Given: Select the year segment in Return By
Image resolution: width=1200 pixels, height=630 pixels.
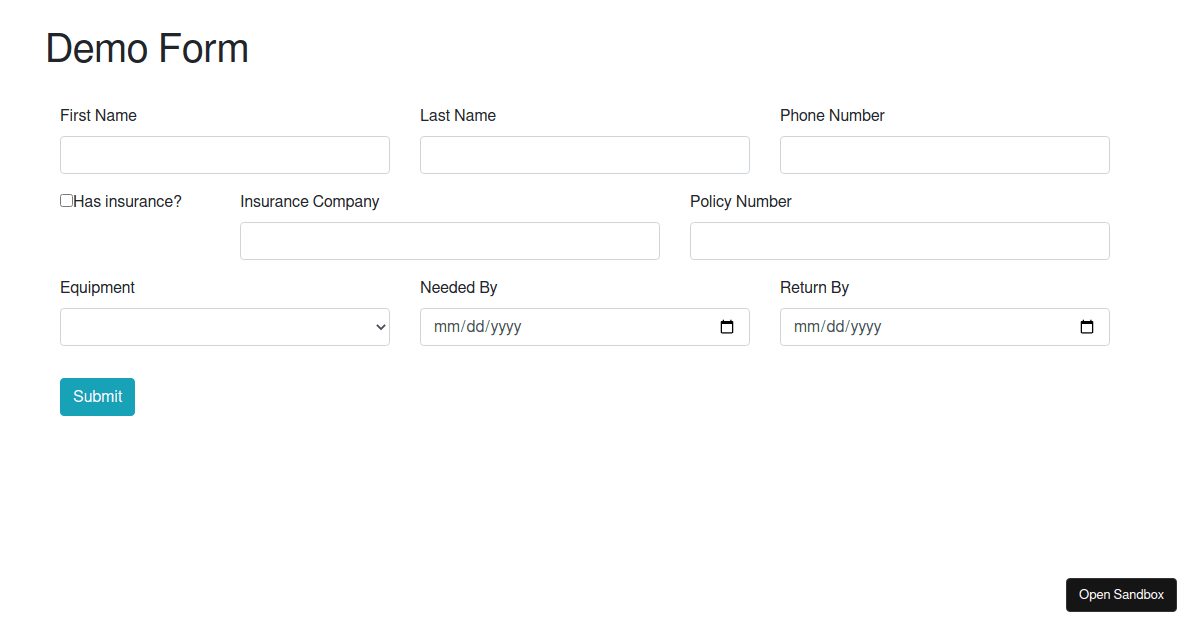Looking at the screenshot, I should (x=864, y=327).
